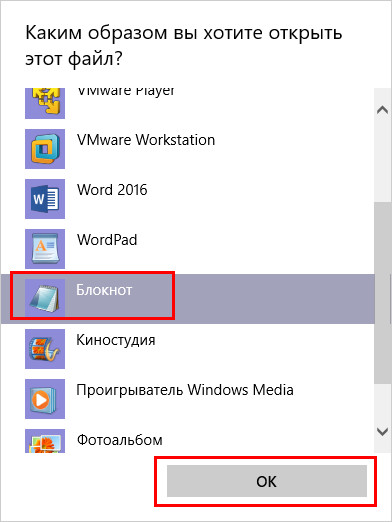This screenshot has height=522, width=392.
Task: Click the scrollbar up arrow
Action: 382,110
